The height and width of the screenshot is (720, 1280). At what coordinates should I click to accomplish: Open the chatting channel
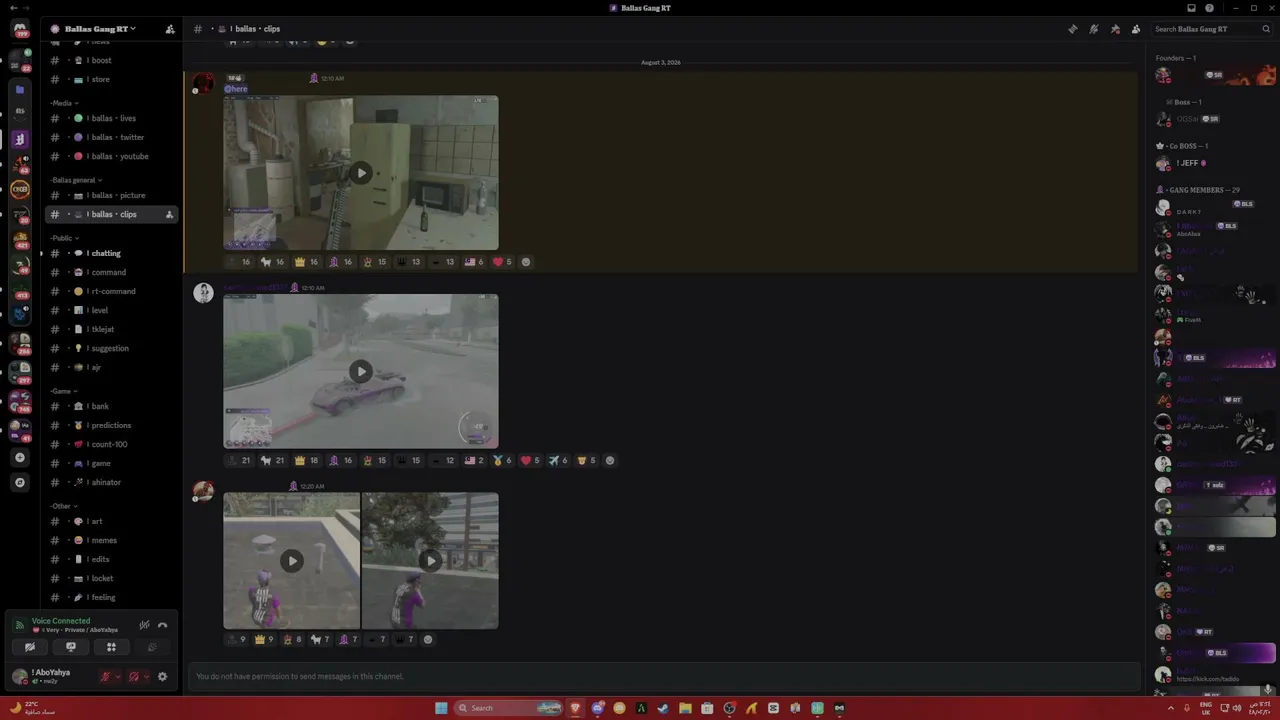click(x=112, y=253)
